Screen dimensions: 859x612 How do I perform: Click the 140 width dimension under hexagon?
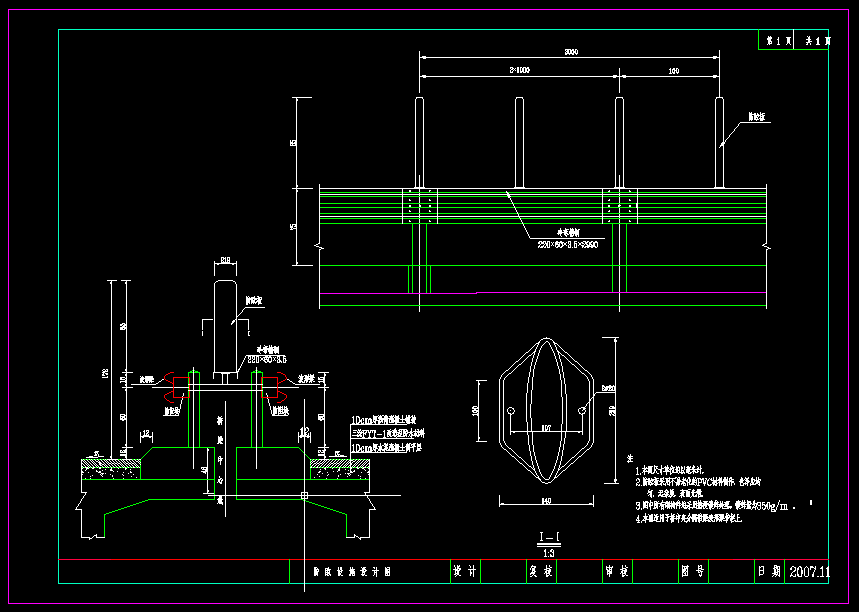pyautogui.click(x=546, y=499)
